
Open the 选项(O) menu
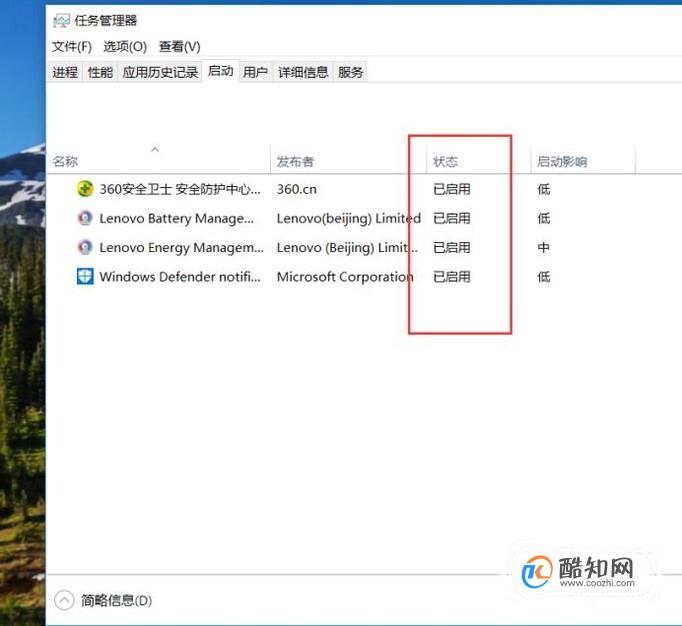[125, 47]
